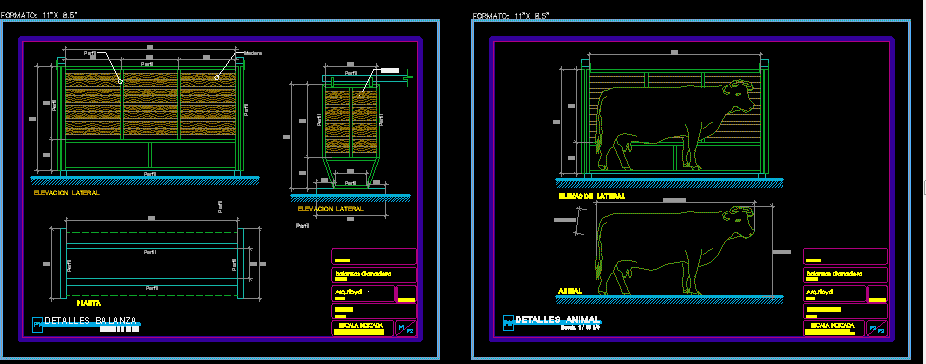Click the wooden plank hatch in left elevation

click(x=151, y=106)
